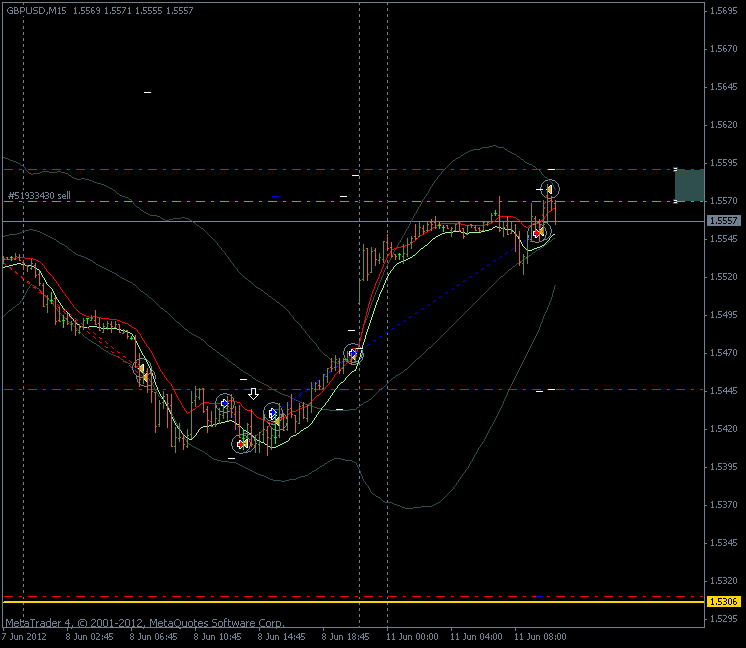Select the circled blue buy marker above 8 Jun 10:45
The image size is (746, 648).
coord(225,403)
